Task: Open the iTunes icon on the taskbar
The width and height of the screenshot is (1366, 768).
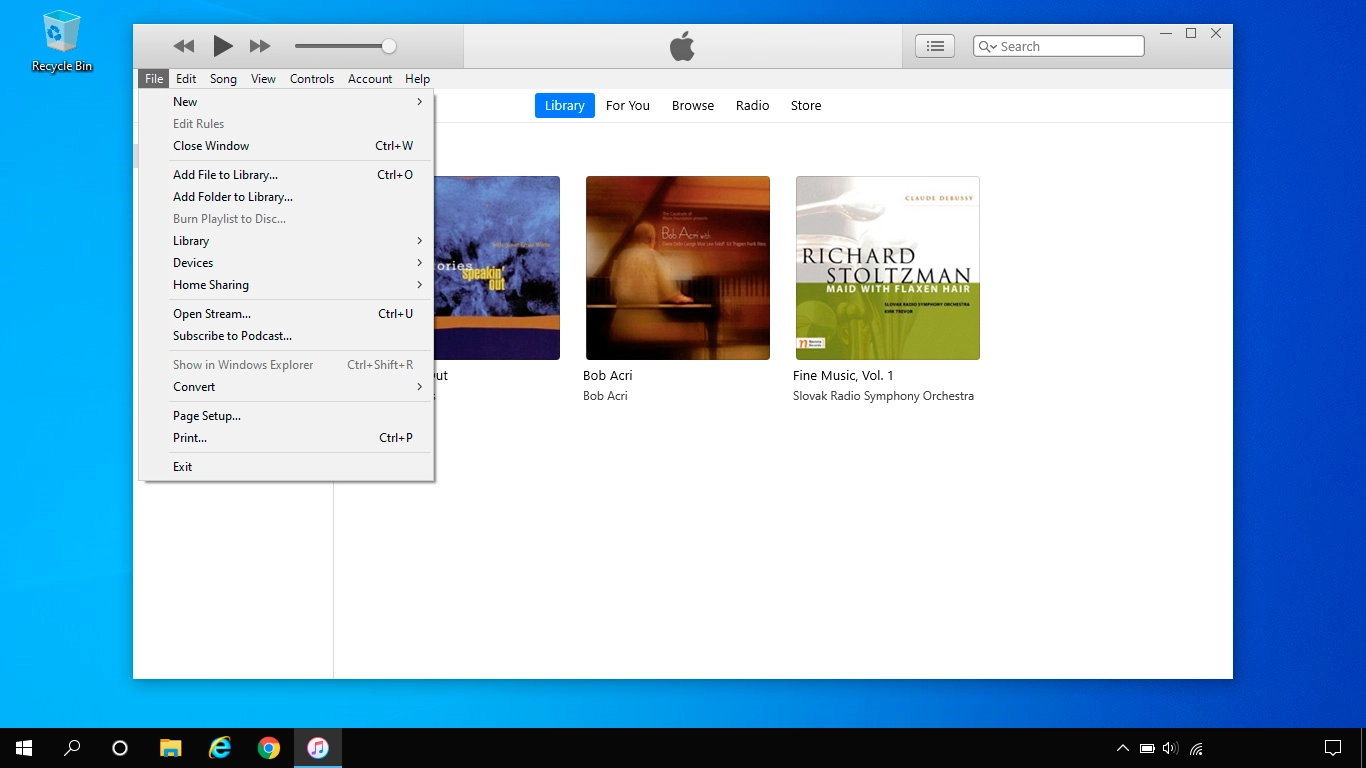Action: click(x=318, y=747)
